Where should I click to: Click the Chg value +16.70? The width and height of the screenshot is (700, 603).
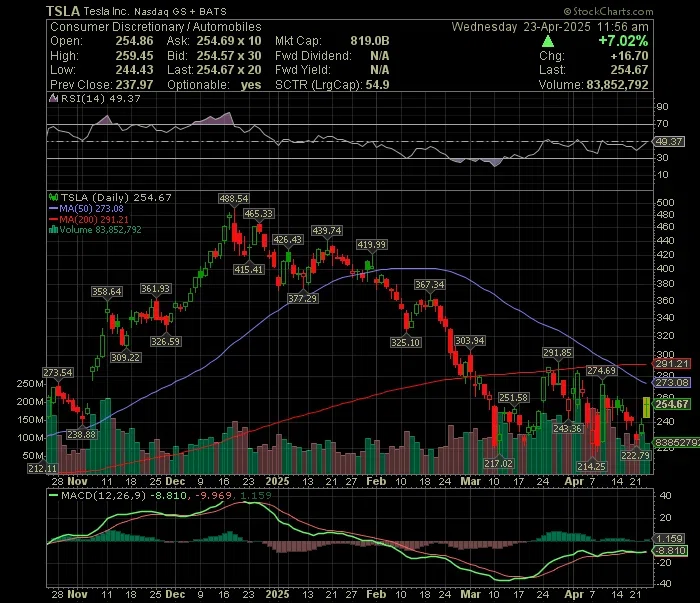(x=629, y=56)
